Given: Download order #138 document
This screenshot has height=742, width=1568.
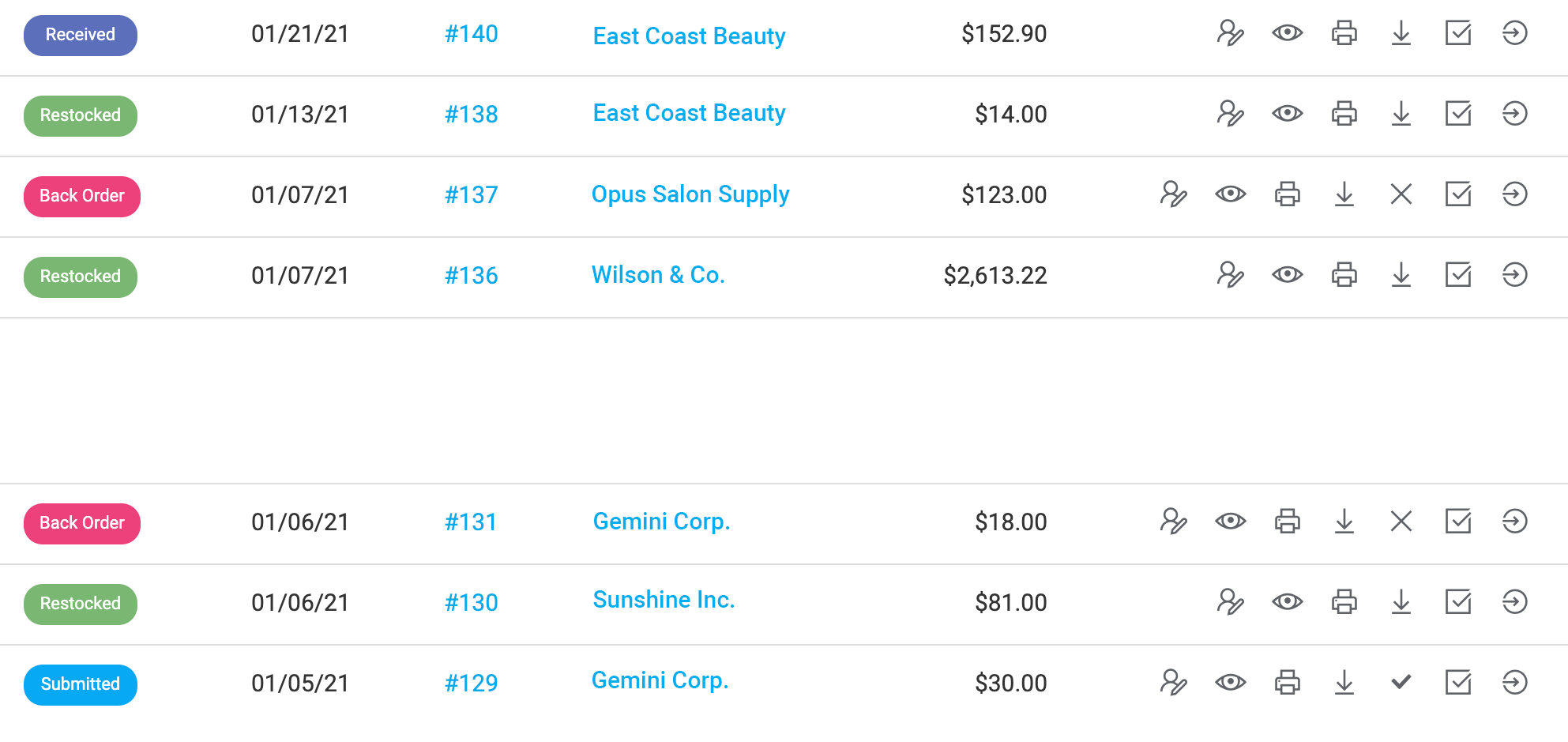Looking at the screenshot, I should pyautogui.click(x=1401, y=114).
